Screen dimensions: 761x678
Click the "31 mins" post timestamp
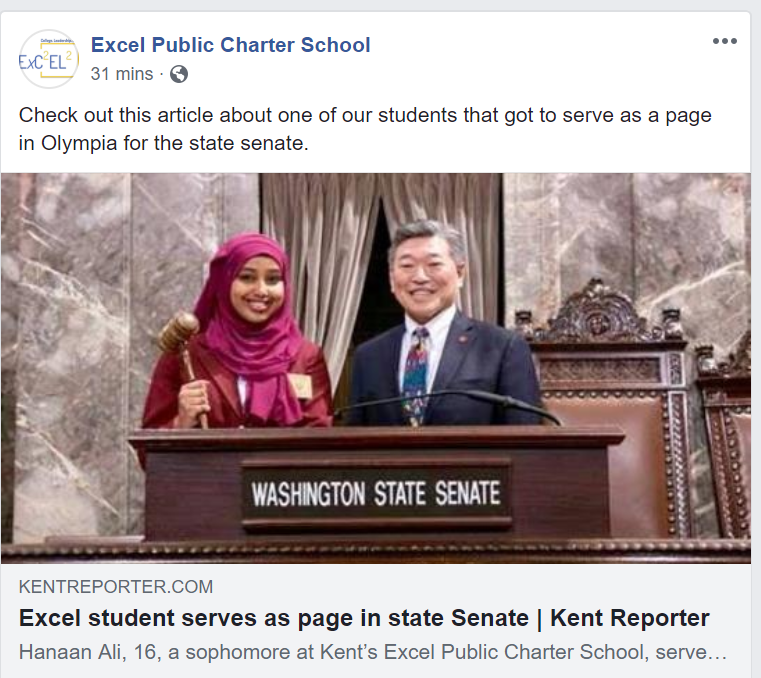click(122, 74)
